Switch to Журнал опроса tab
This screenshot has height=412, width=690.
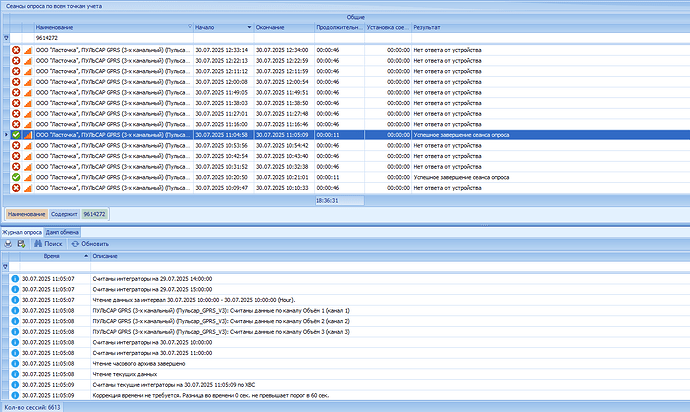[21, 231]
